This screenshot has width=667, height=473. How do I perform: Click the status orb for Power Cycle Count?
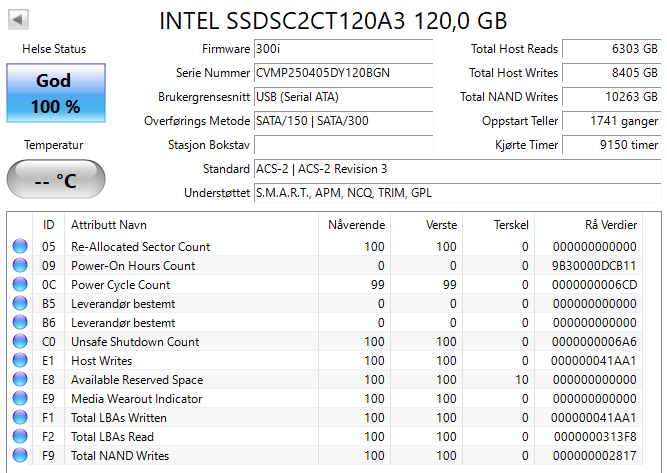tap(20, 284)
